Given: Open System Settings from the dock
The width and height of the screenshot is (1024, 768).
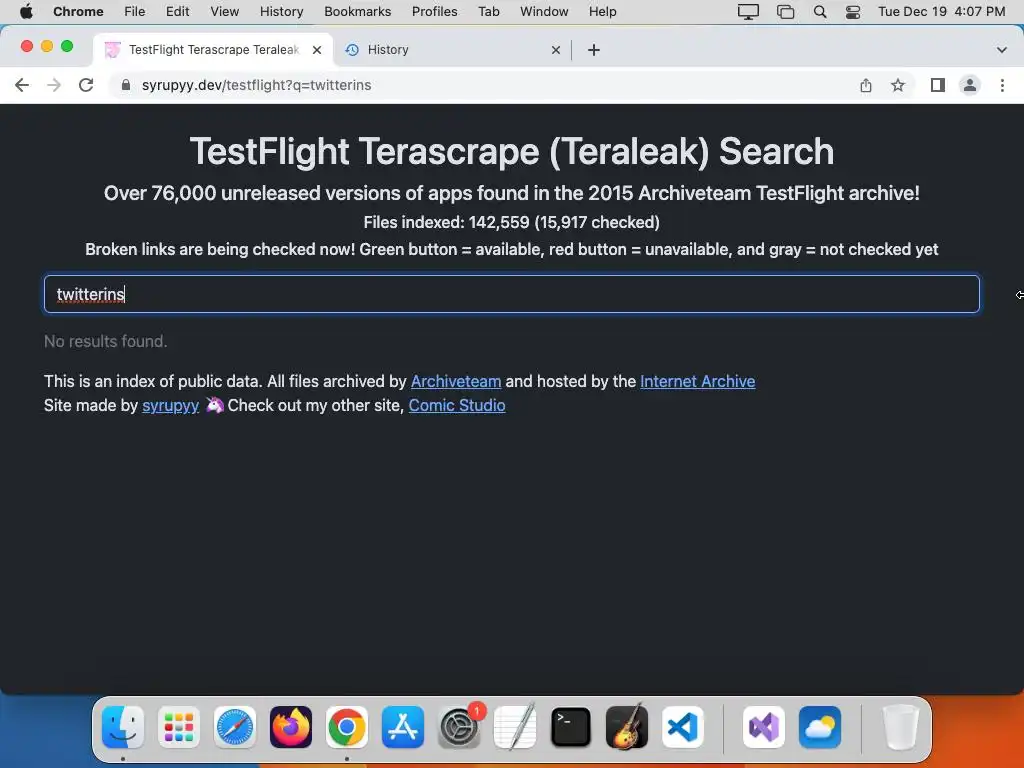Looking at the screenshot, I should click(x=459, y=727).
